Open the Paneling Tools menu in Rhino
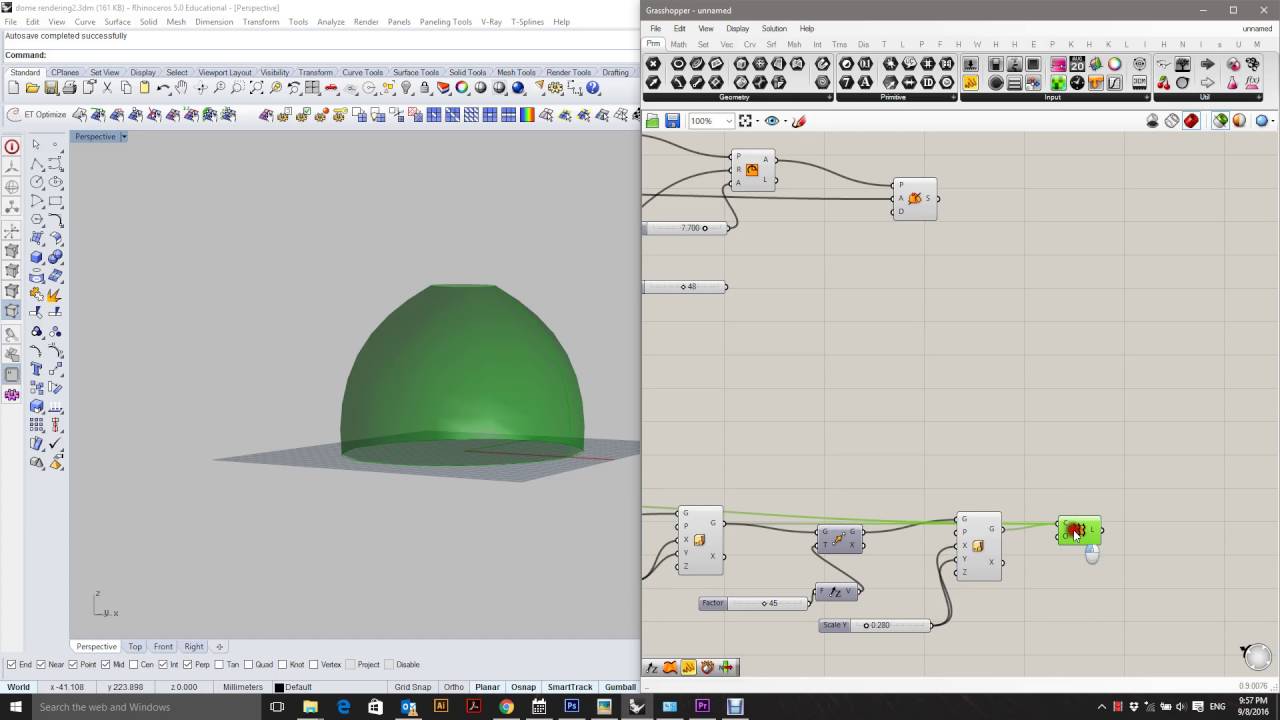The width and height of the screenshot is (1280, 720). coord(446,21)
